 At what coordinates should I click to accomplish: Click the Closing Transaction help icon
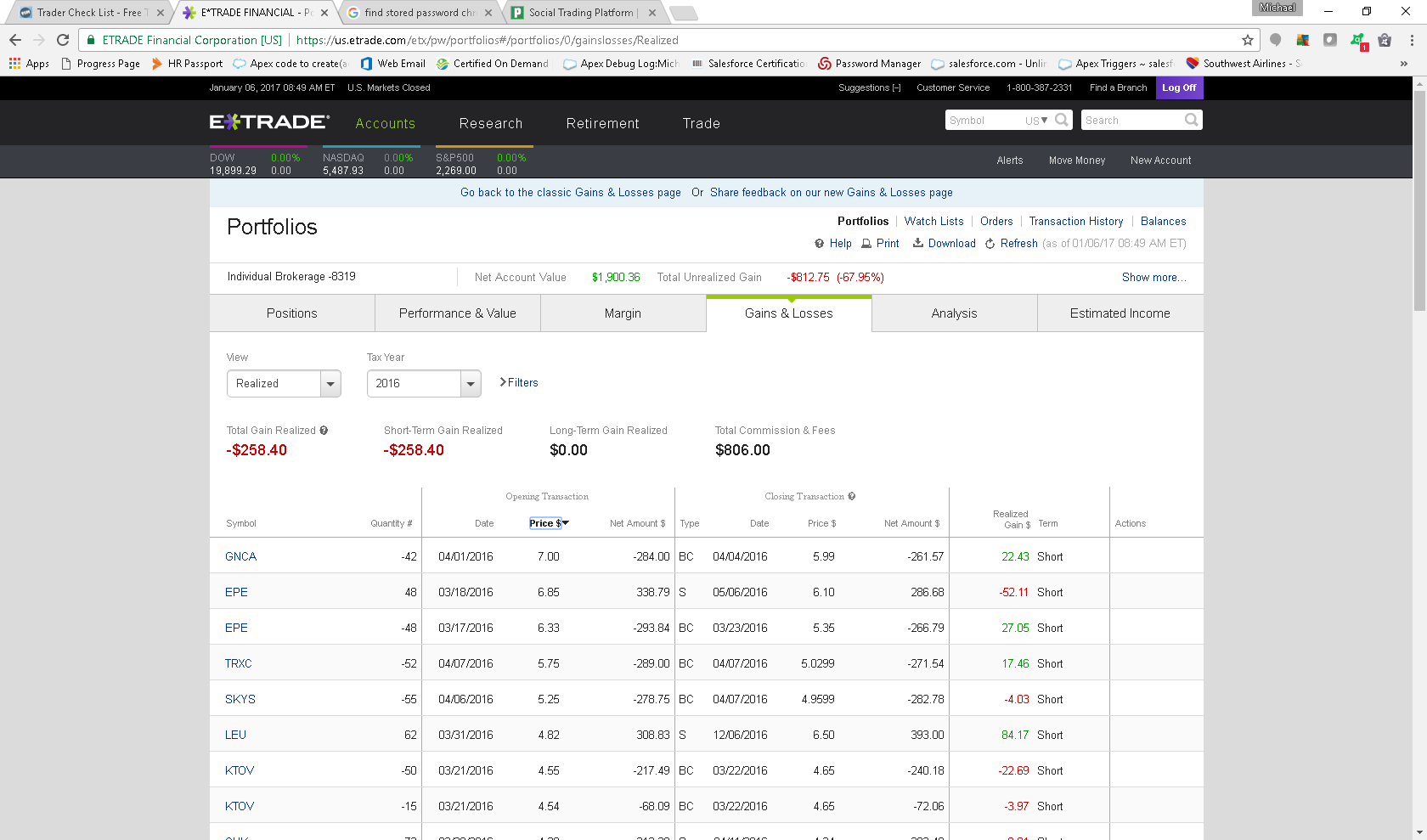(x=852, y=497)
